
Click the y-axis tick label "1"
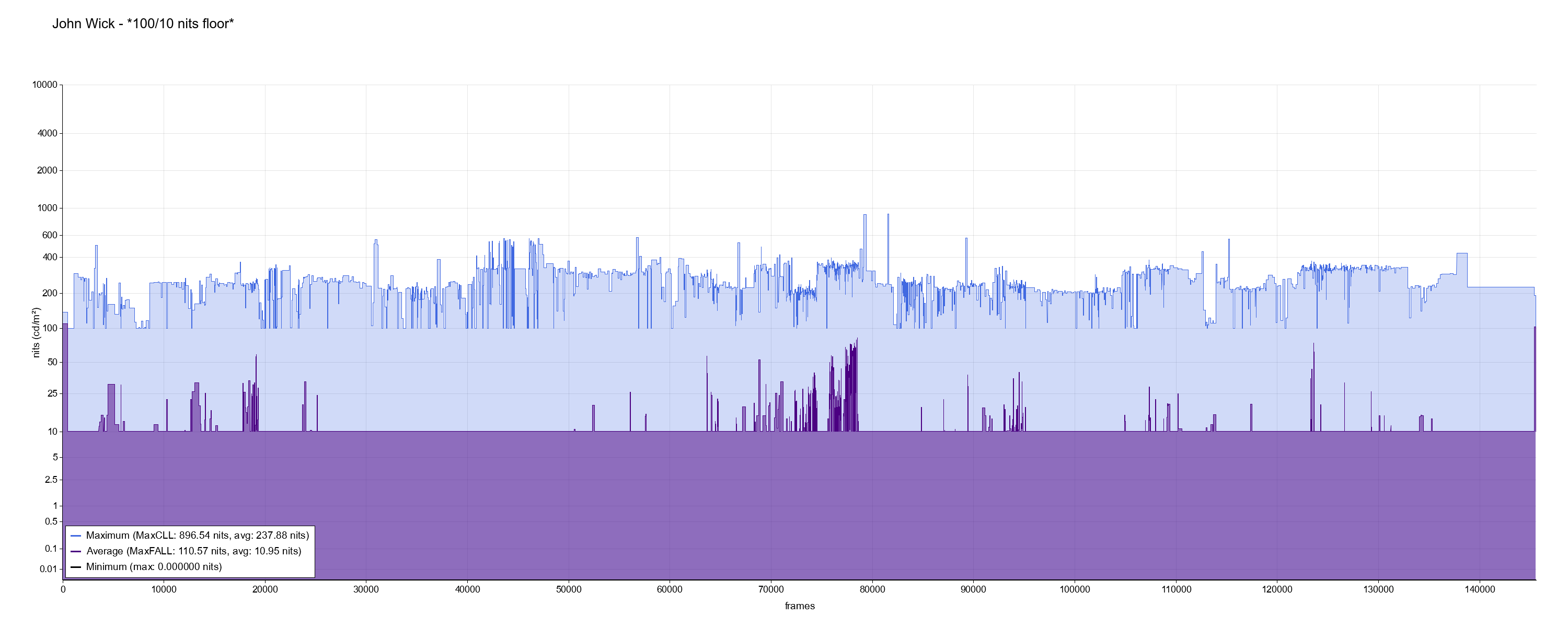[x=55, y=506]
